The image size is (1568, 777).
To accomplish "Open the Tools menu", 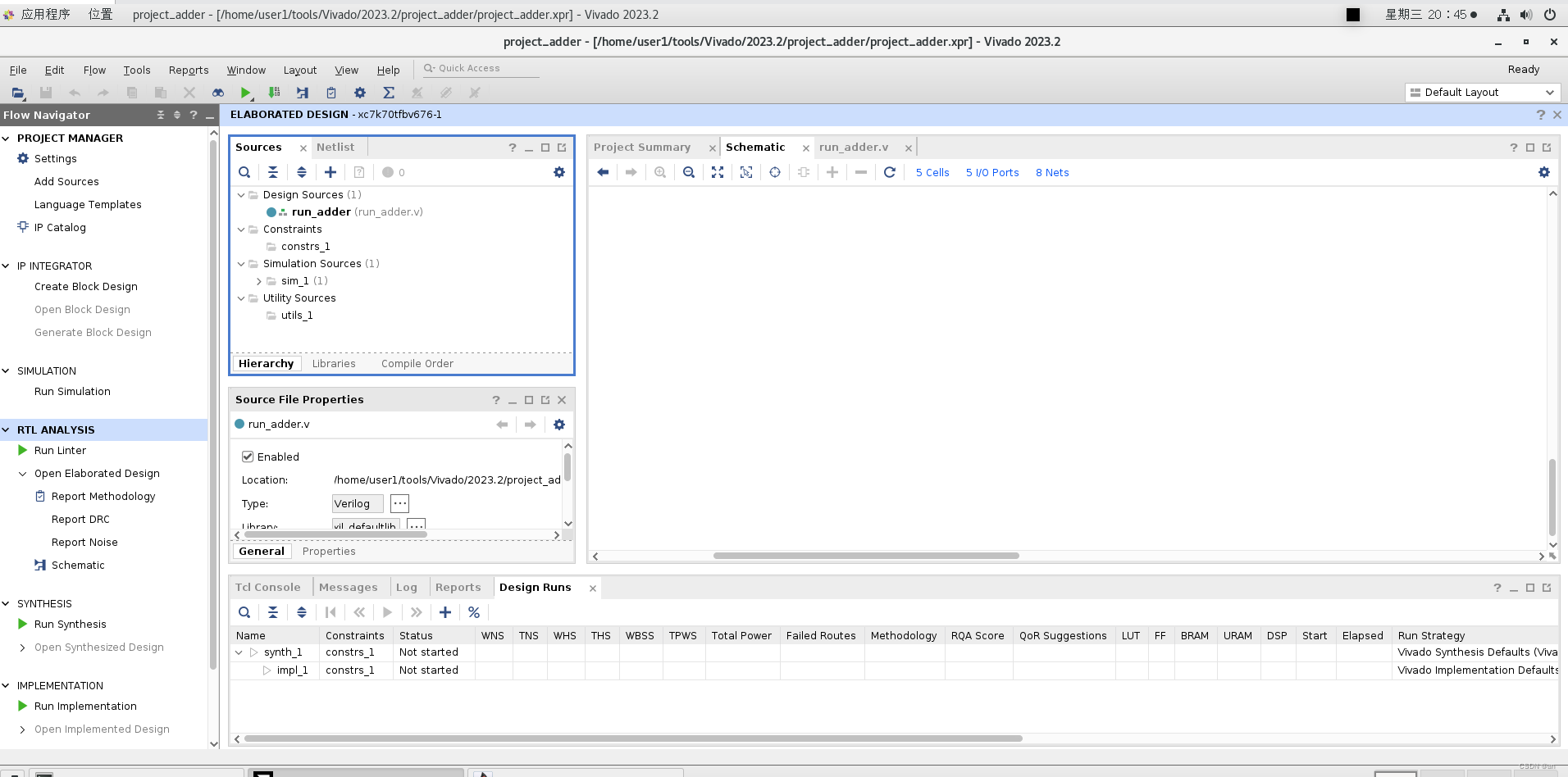I will 137,70.
